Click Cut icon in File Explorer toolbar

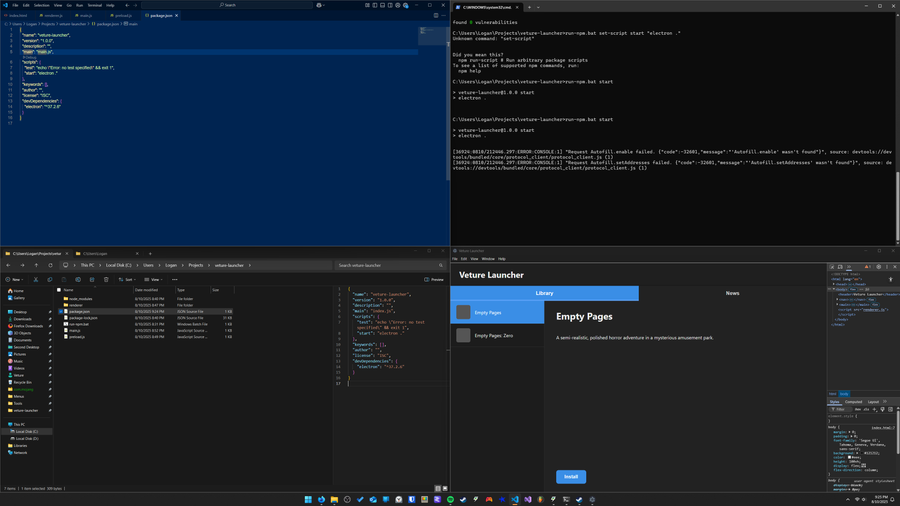(x=36, y=279)
